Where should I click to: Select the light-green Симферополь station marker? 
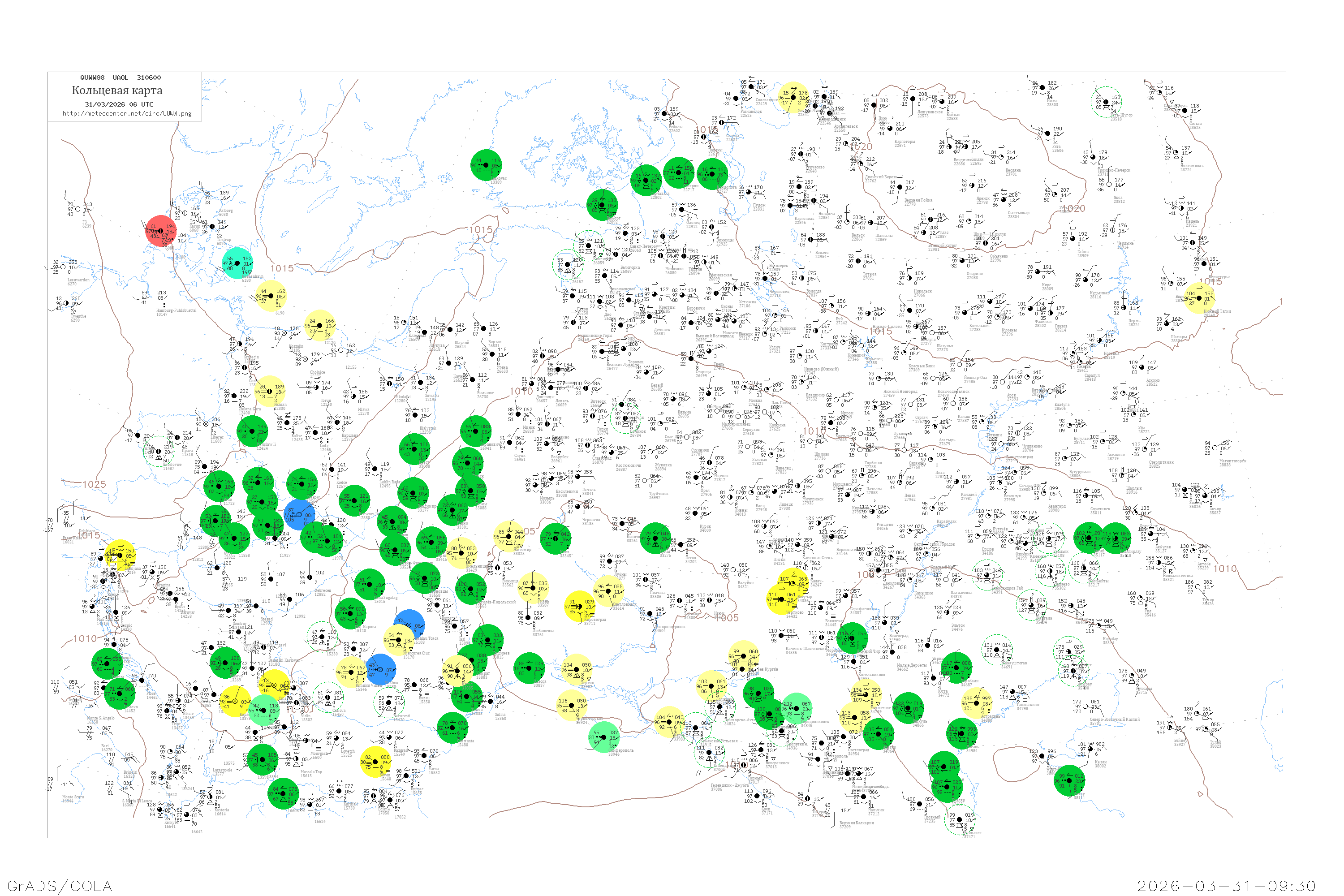604,737
